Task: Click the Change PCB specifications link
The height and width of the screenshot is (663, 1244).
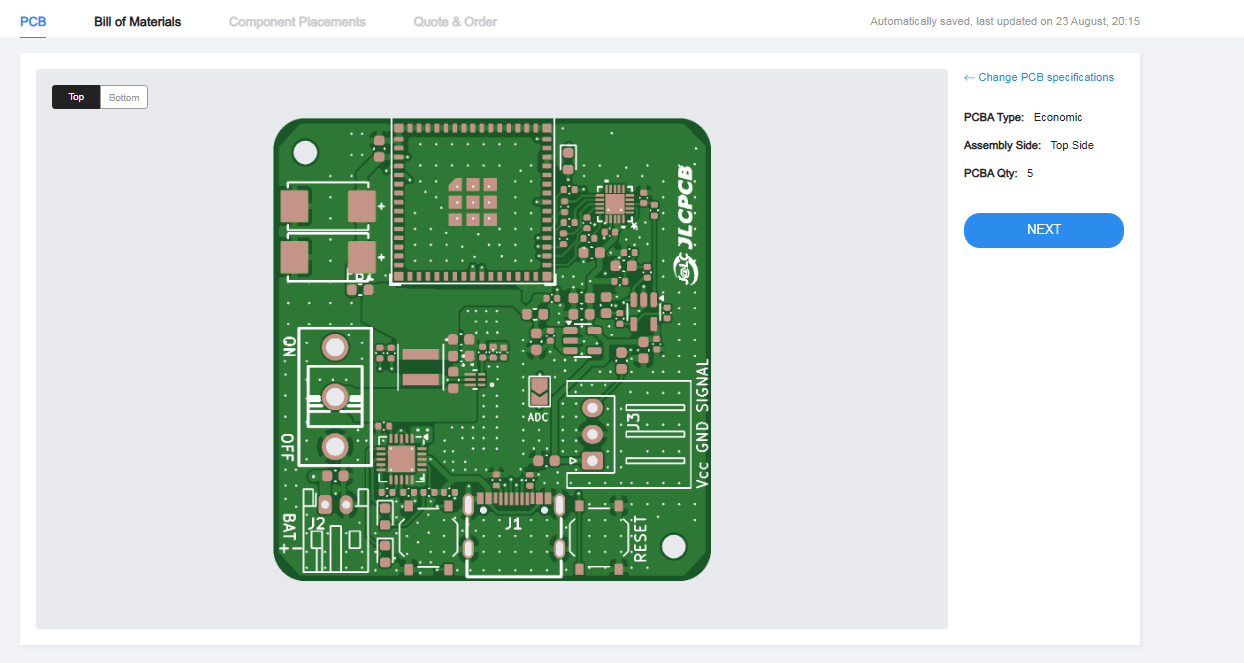Action: pos(1038,77)
